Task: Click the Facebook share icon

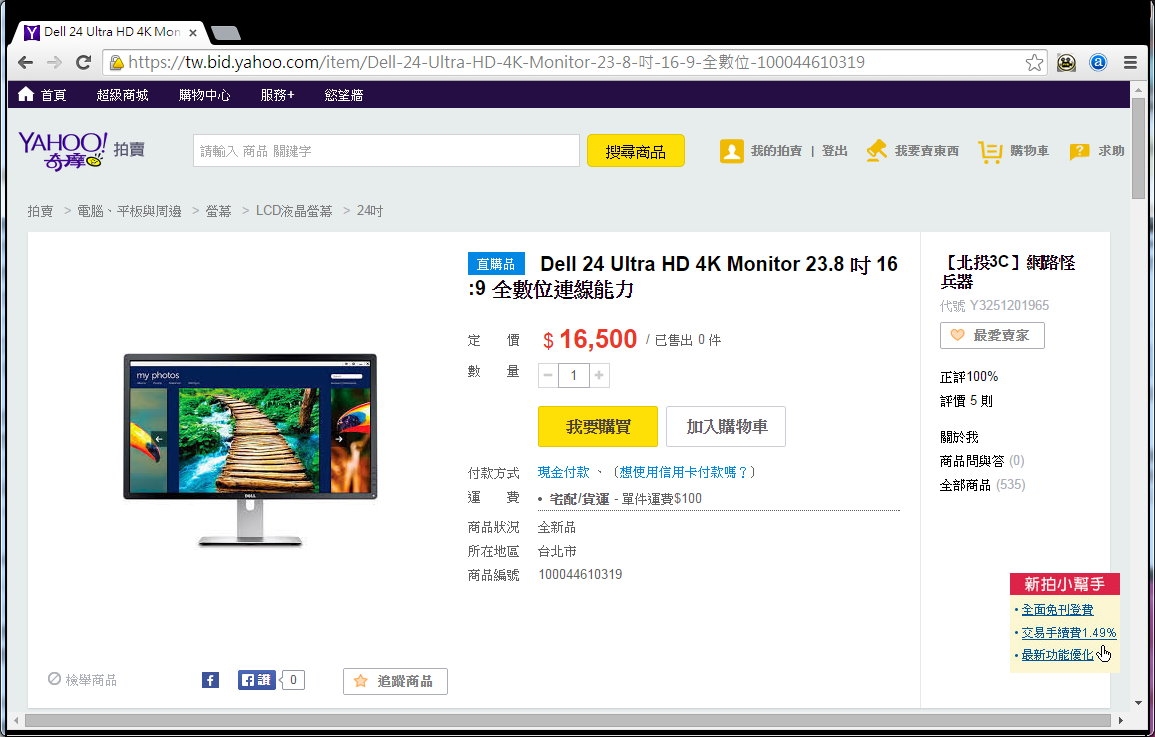Action: [211, 680]
